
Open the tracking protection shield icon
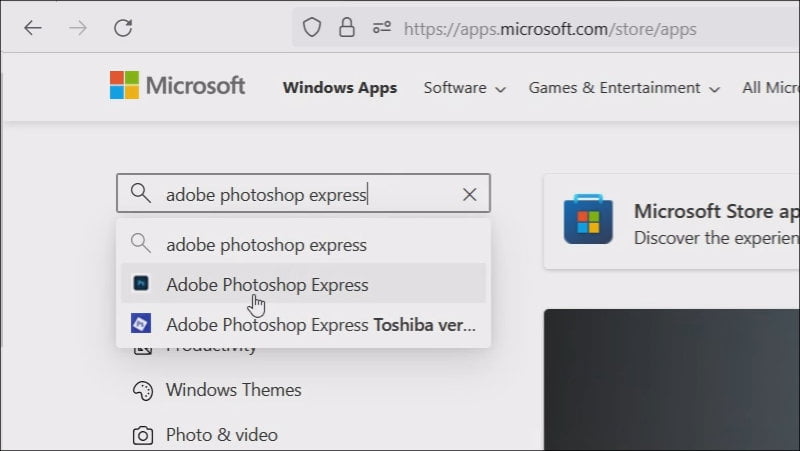(x=312, y=28)
